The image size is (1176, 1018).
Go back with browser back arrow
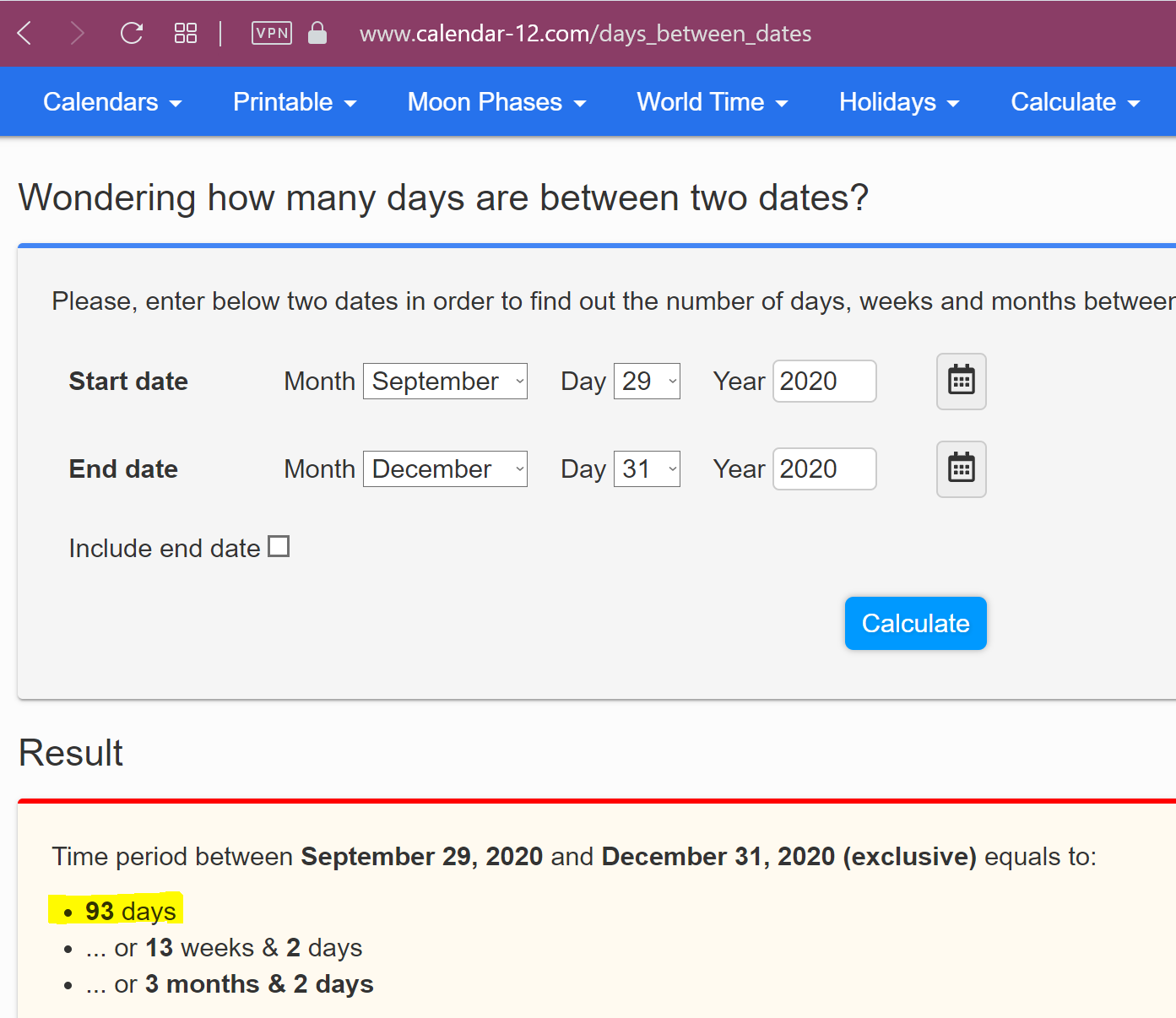(24, 34)
